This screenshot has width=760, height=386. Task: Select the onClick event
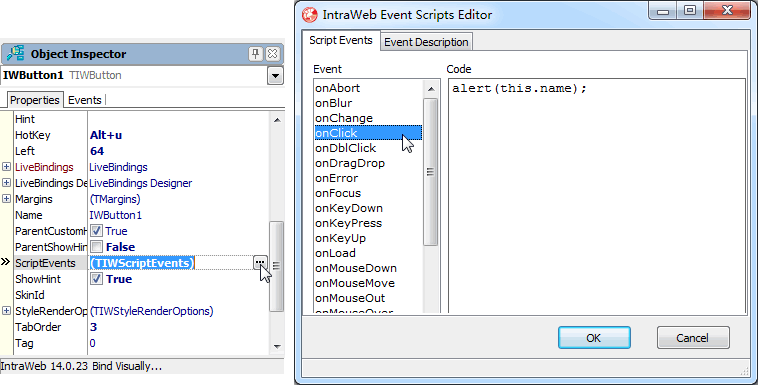[368, 133]
